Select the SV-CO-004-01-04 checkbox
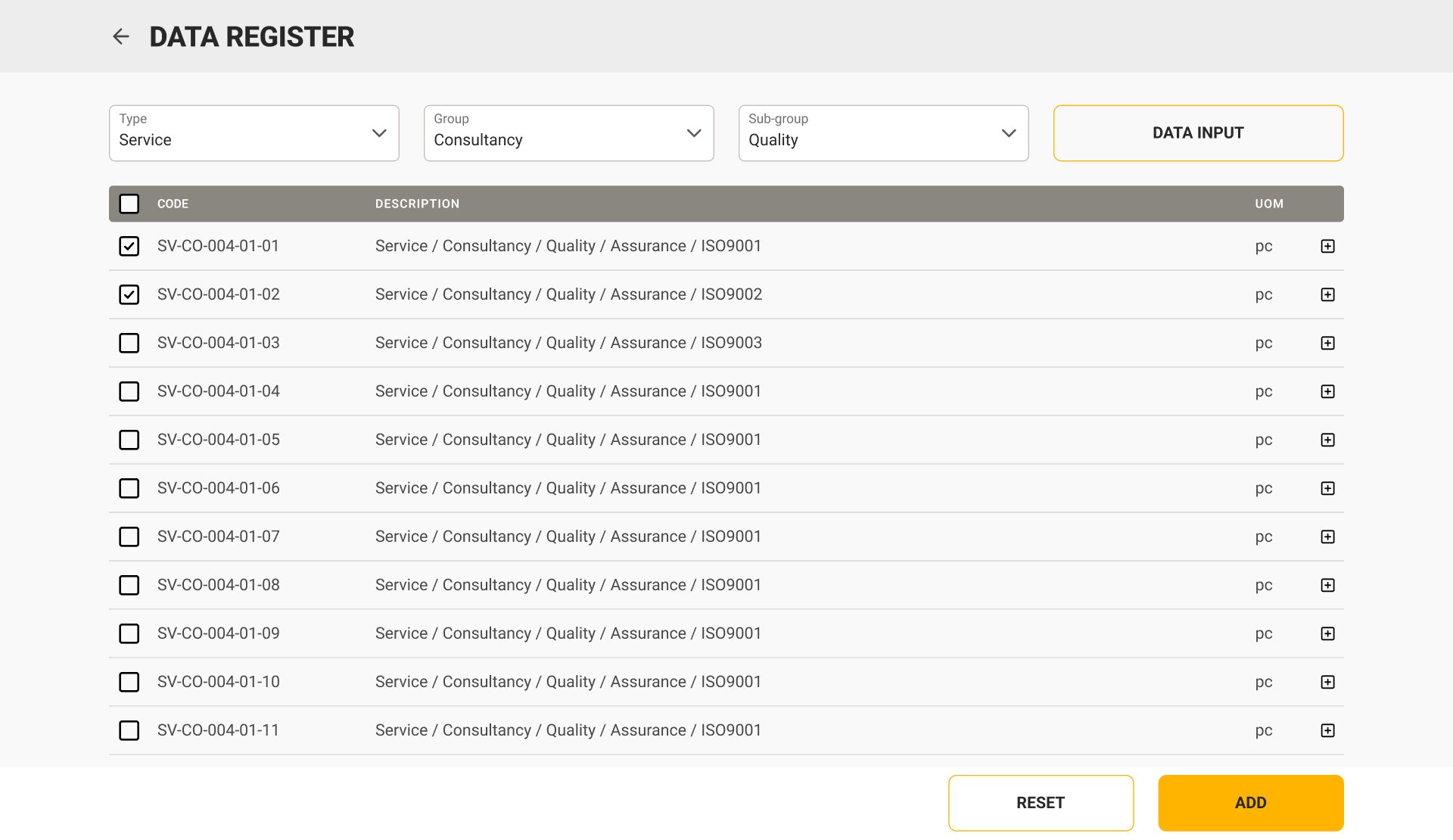Image resolution: width=1453 pixels, height=840 pixels. [129, 391]
